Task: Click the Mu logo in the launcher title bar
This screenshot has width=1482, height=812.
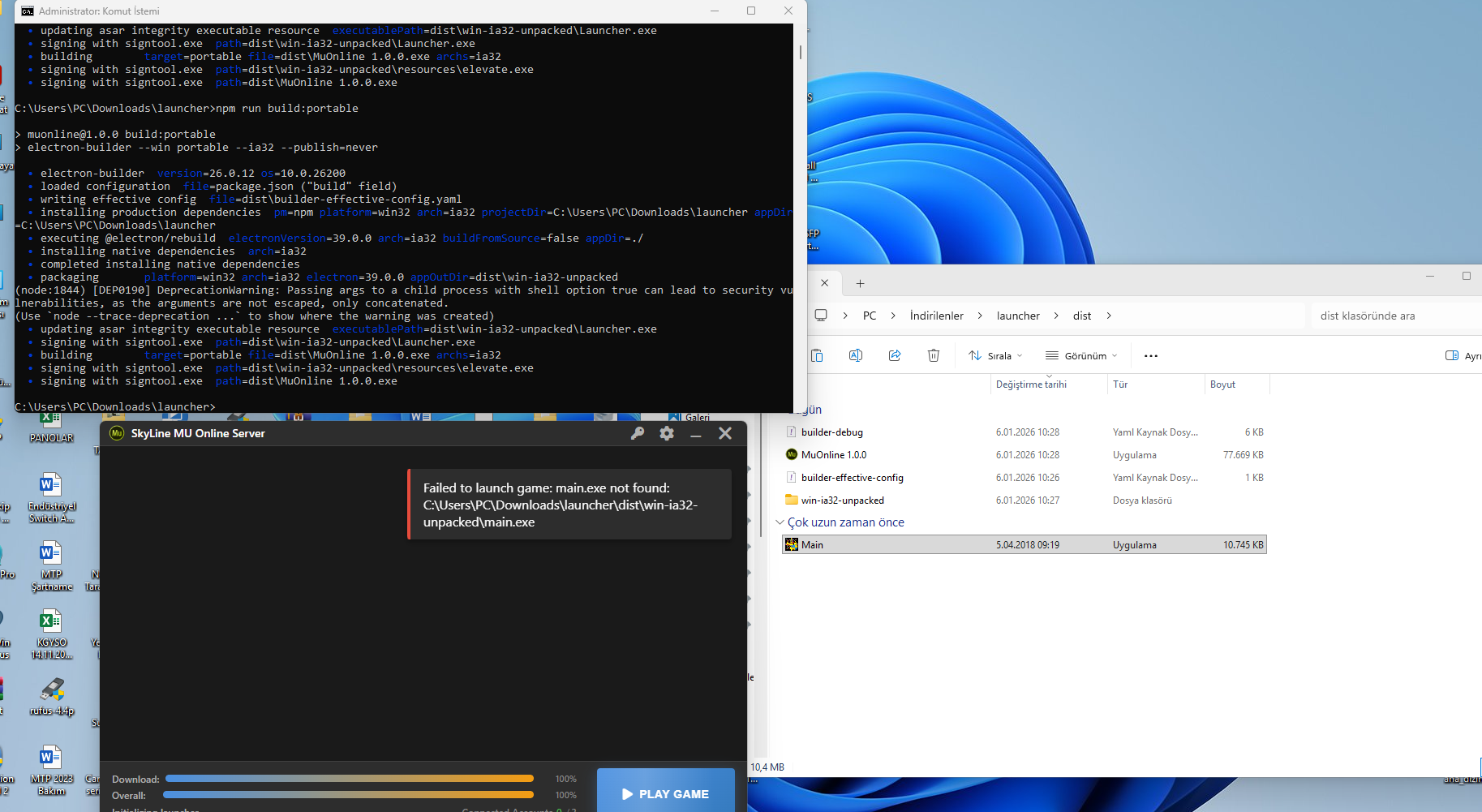Action: [117, 433]
